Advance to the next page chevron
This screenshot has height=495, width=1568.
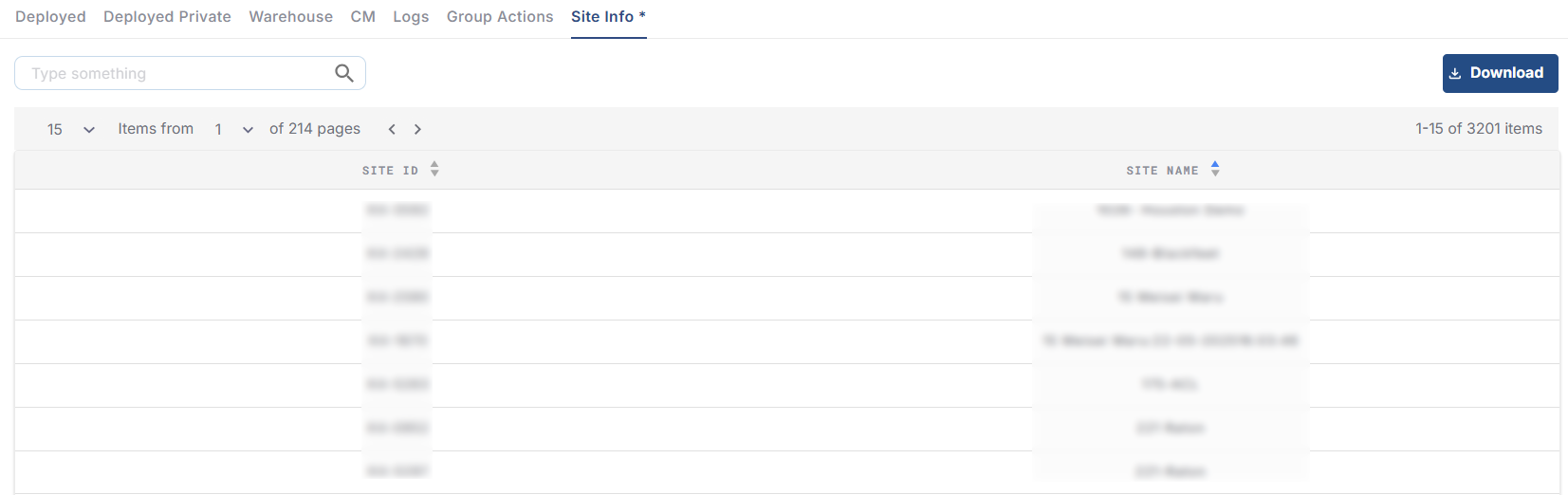[x=417, y=129]
